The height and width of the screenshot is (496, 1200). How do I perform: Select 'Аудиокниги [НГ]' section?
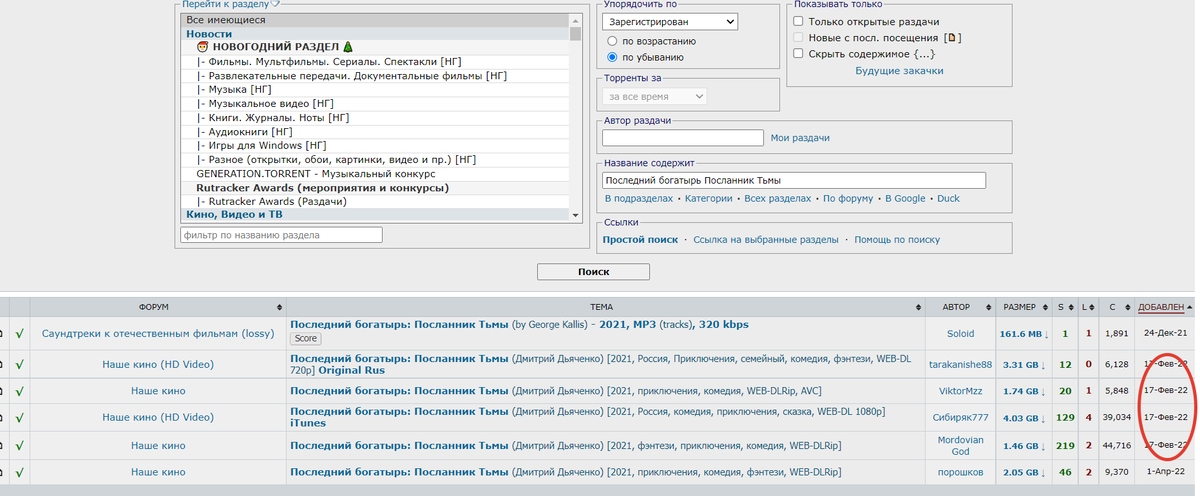(375, 131)
